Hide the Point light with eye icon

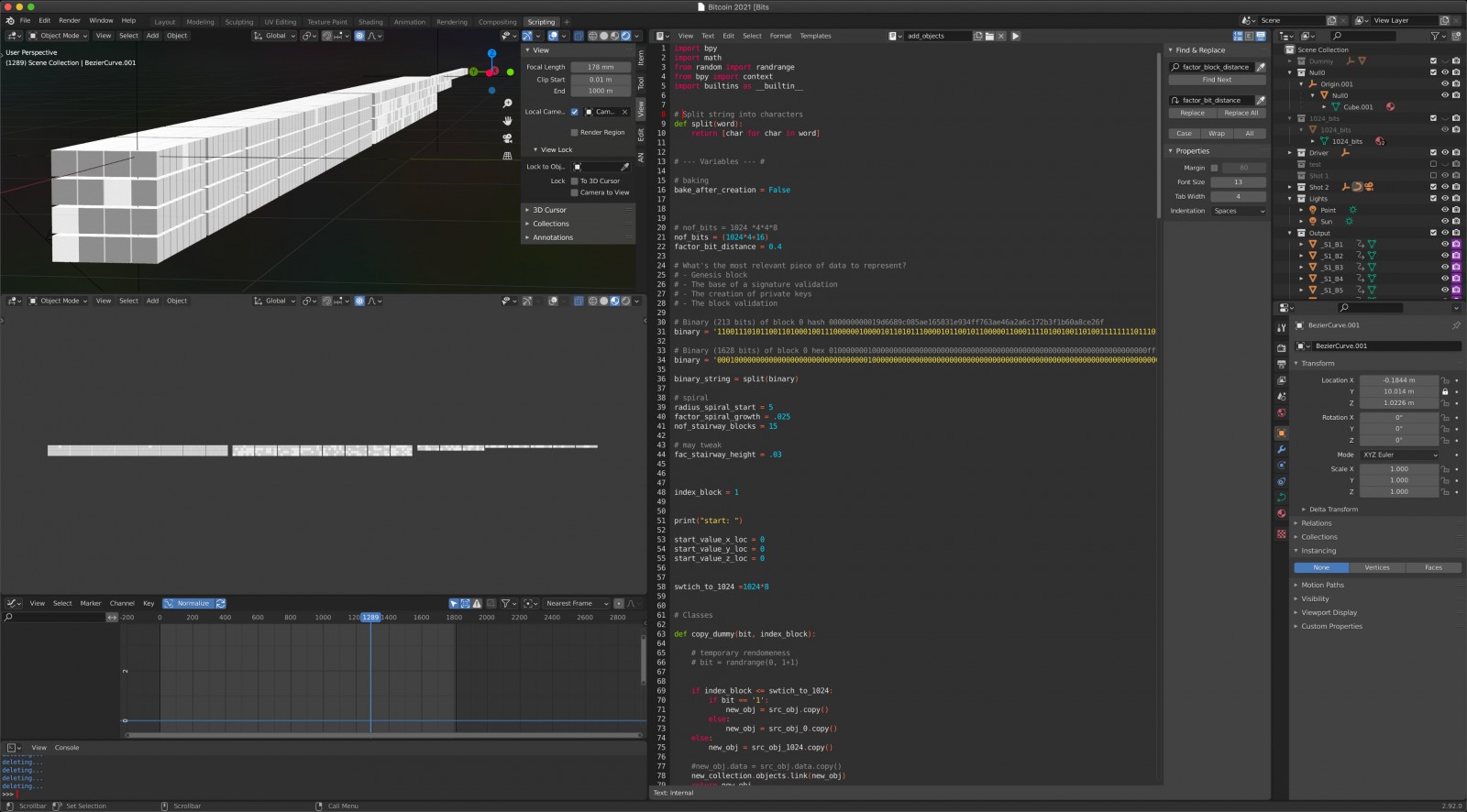[1445, 210]
